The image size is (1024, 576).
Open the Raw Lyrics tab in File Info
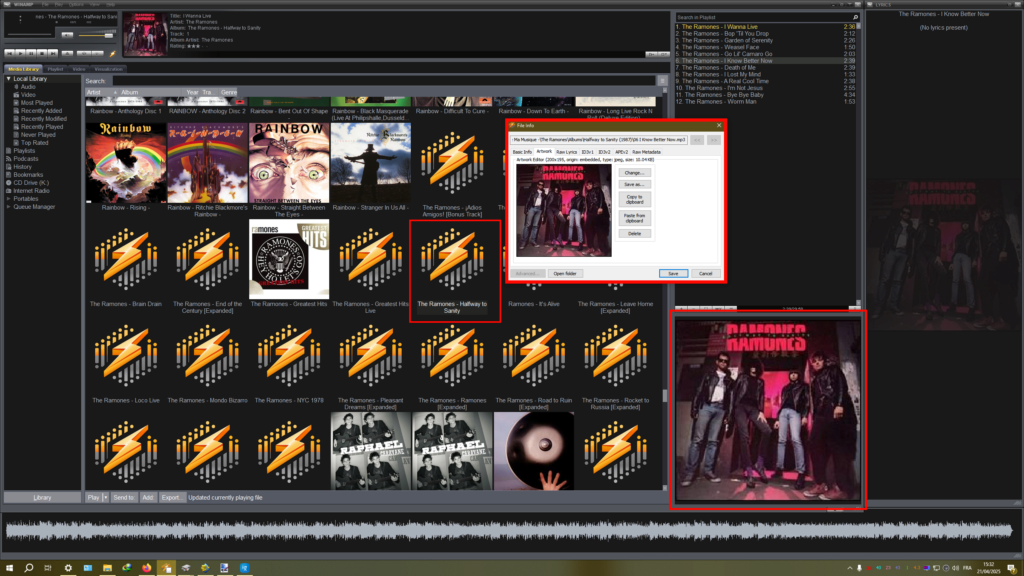click(566, 152)
